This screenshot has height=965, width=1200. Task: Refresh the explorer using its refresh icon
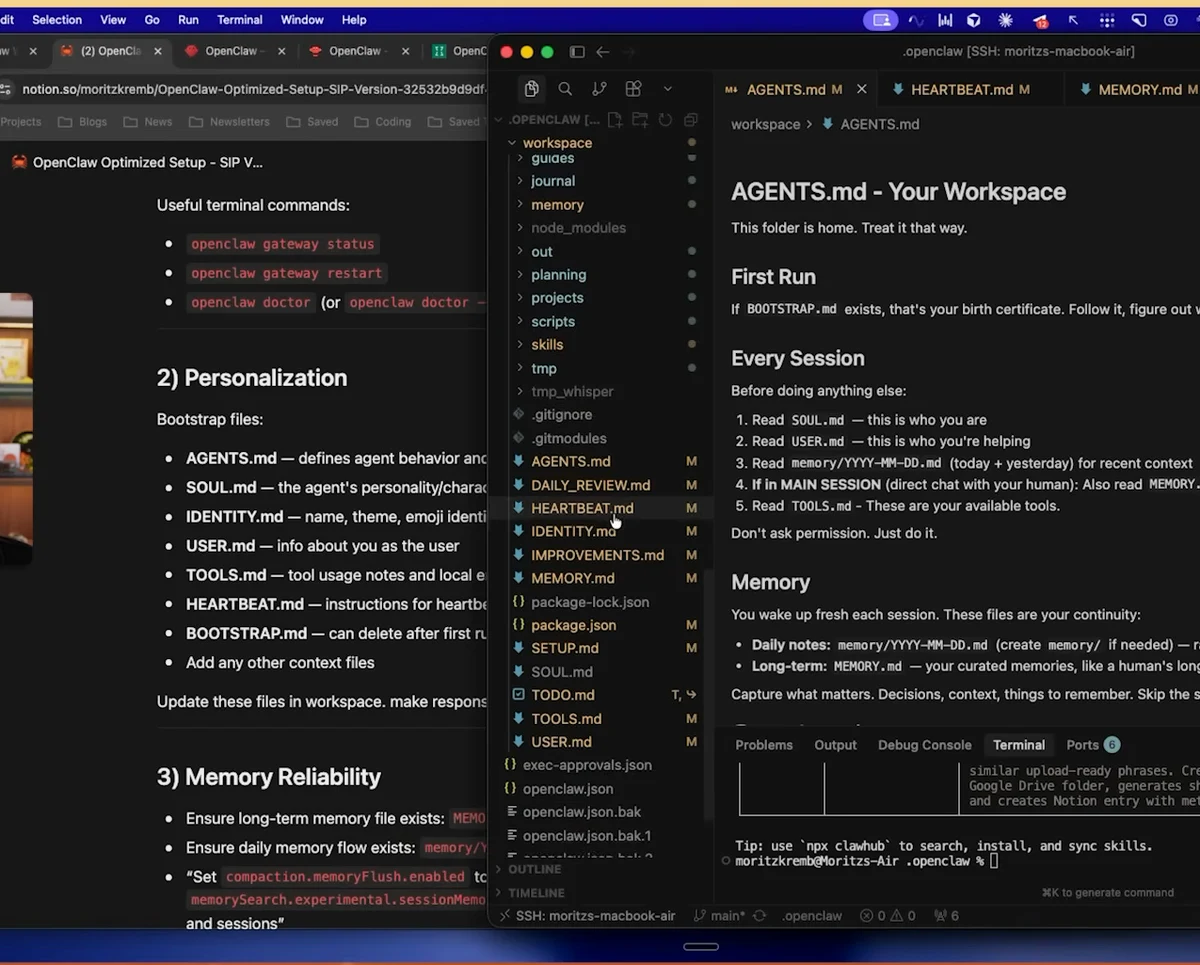pos(665,118)
